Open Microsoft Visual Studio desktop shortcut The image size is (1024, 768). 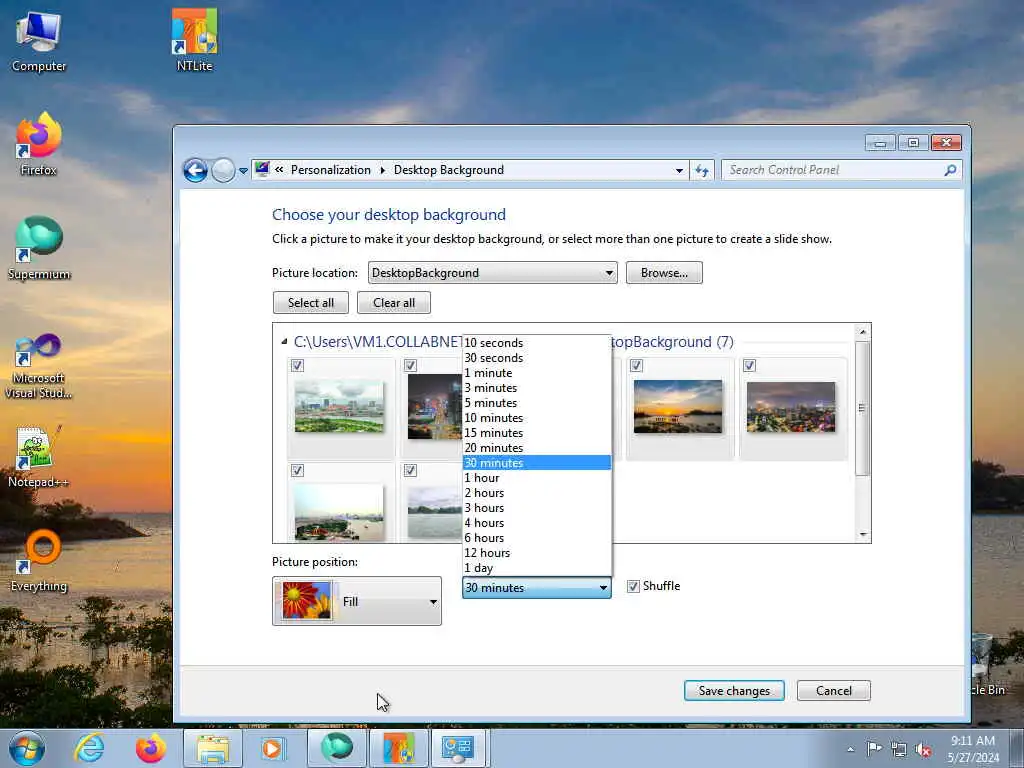39,366
